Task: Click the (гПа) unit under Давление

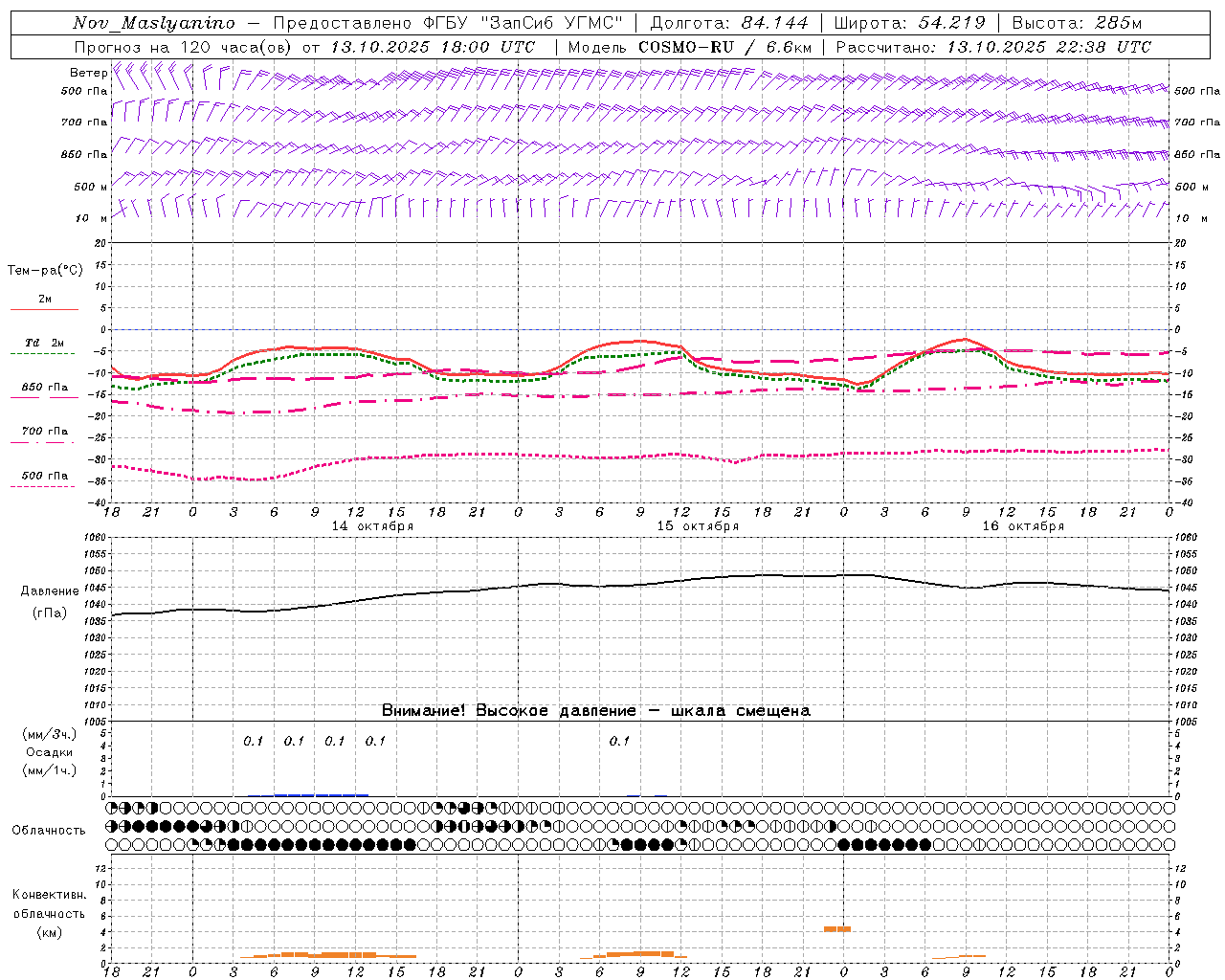Action: point(50,613)
